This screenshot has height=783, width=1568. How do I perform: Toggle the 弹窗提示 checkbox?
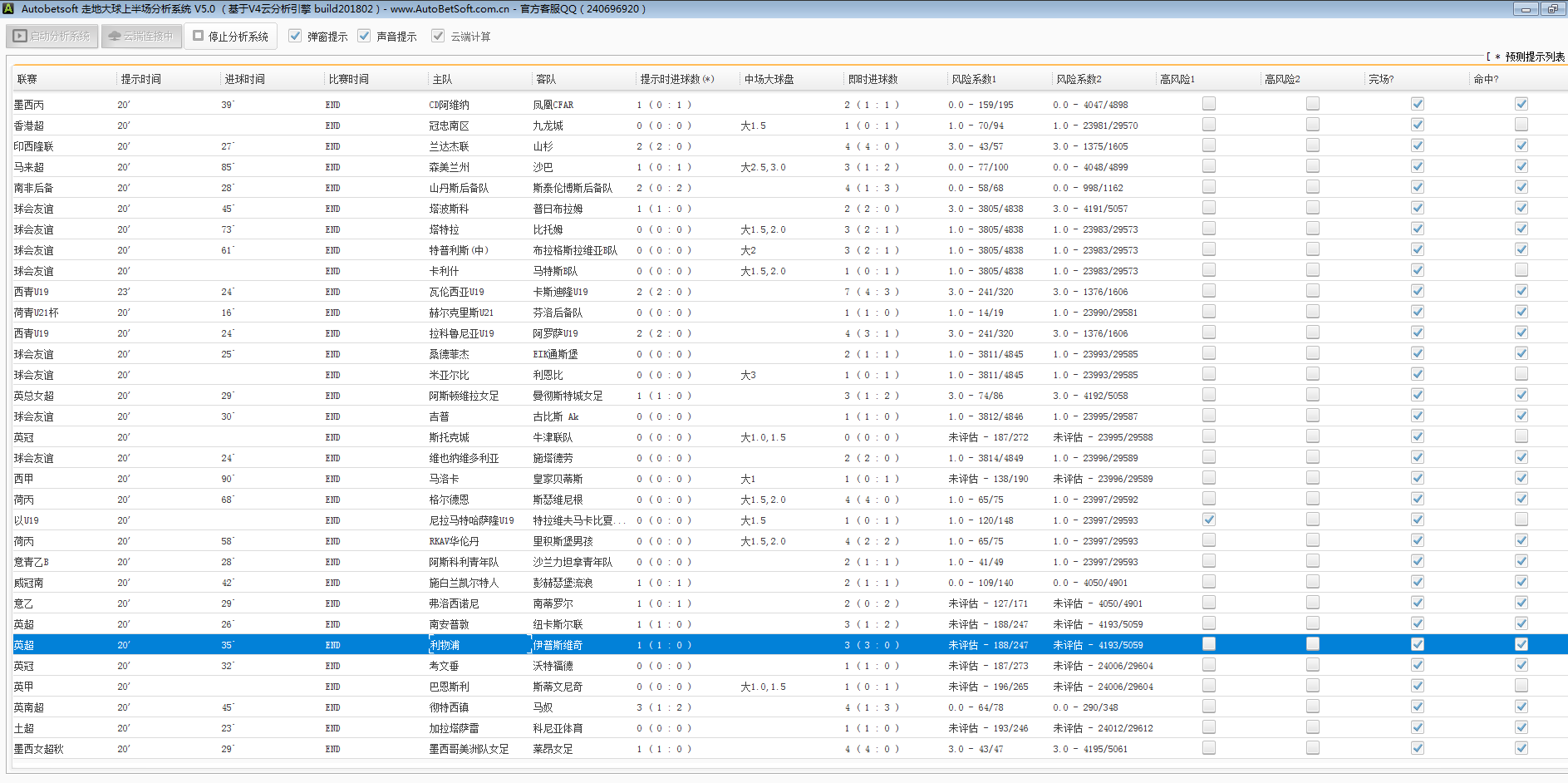tap(295, 37)
